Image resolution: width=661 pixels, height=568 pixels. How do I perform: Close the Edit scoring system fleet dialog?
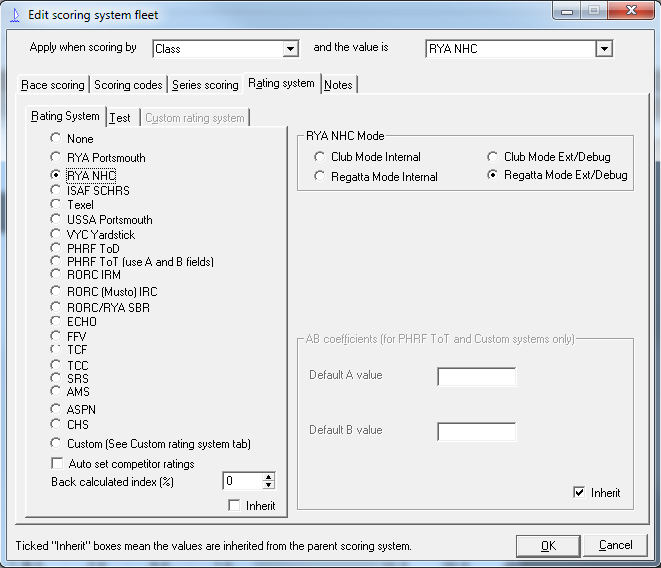631,10
